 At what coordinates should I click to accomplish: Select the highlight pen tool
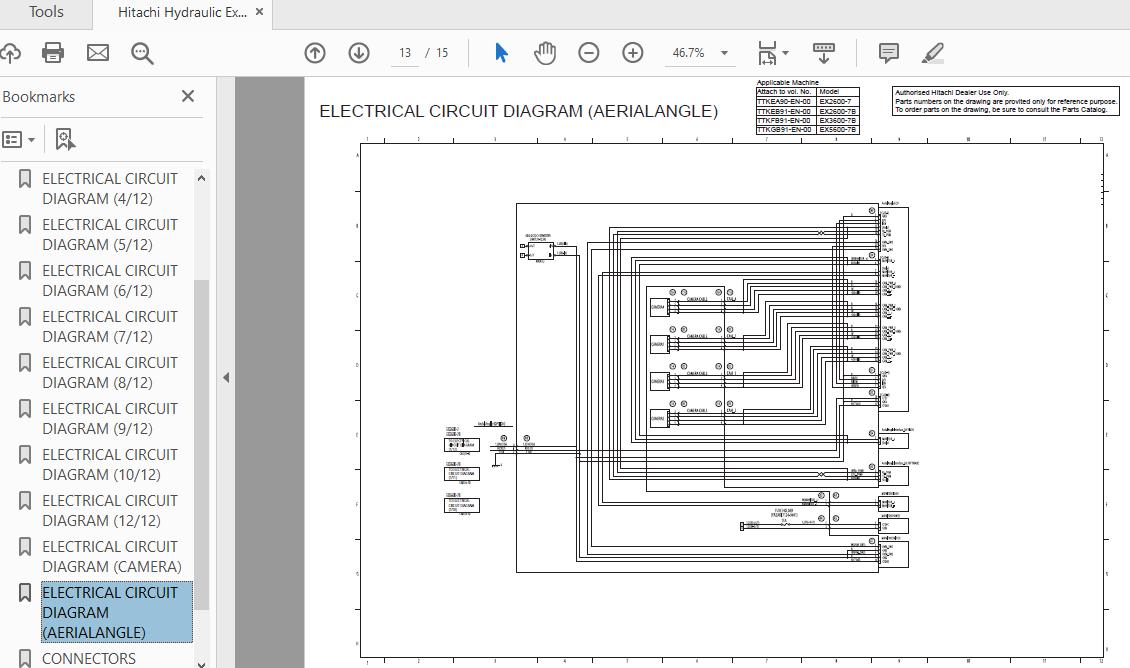933,53
